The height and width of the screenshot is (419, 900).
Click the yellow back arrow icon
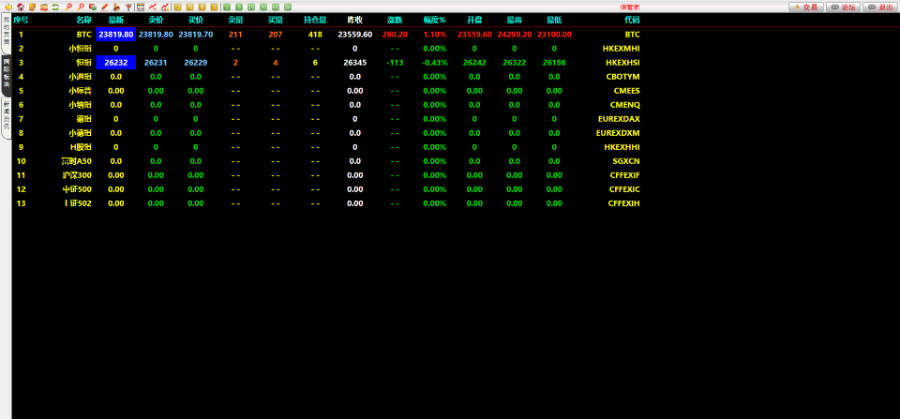8,7
